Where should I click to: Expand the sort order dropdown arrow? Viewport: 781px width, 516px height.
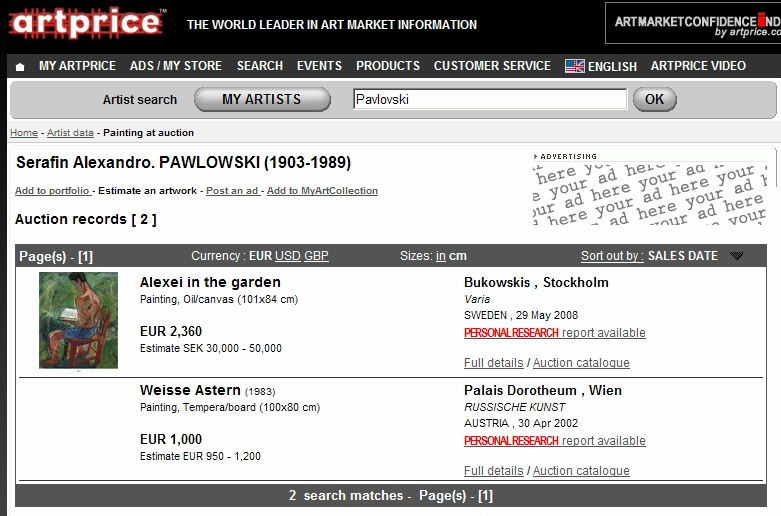pos(737,256)
